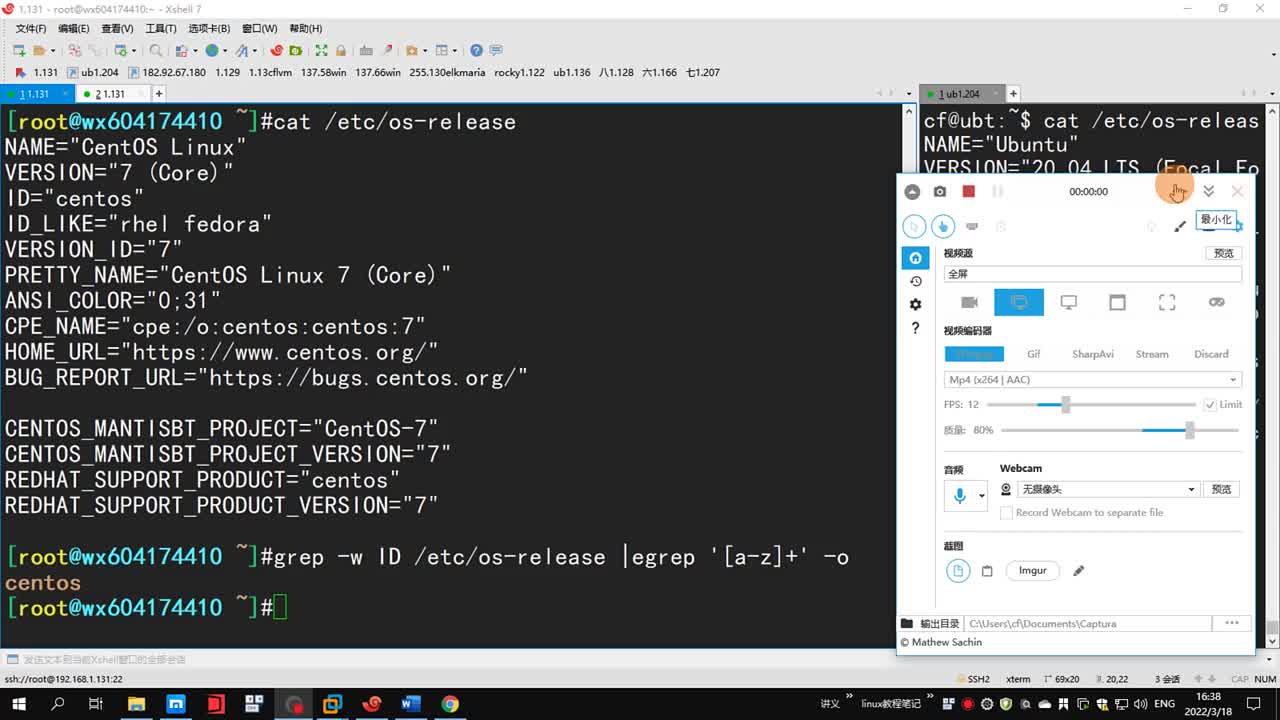Select window video source icon

coord(1117,302)
